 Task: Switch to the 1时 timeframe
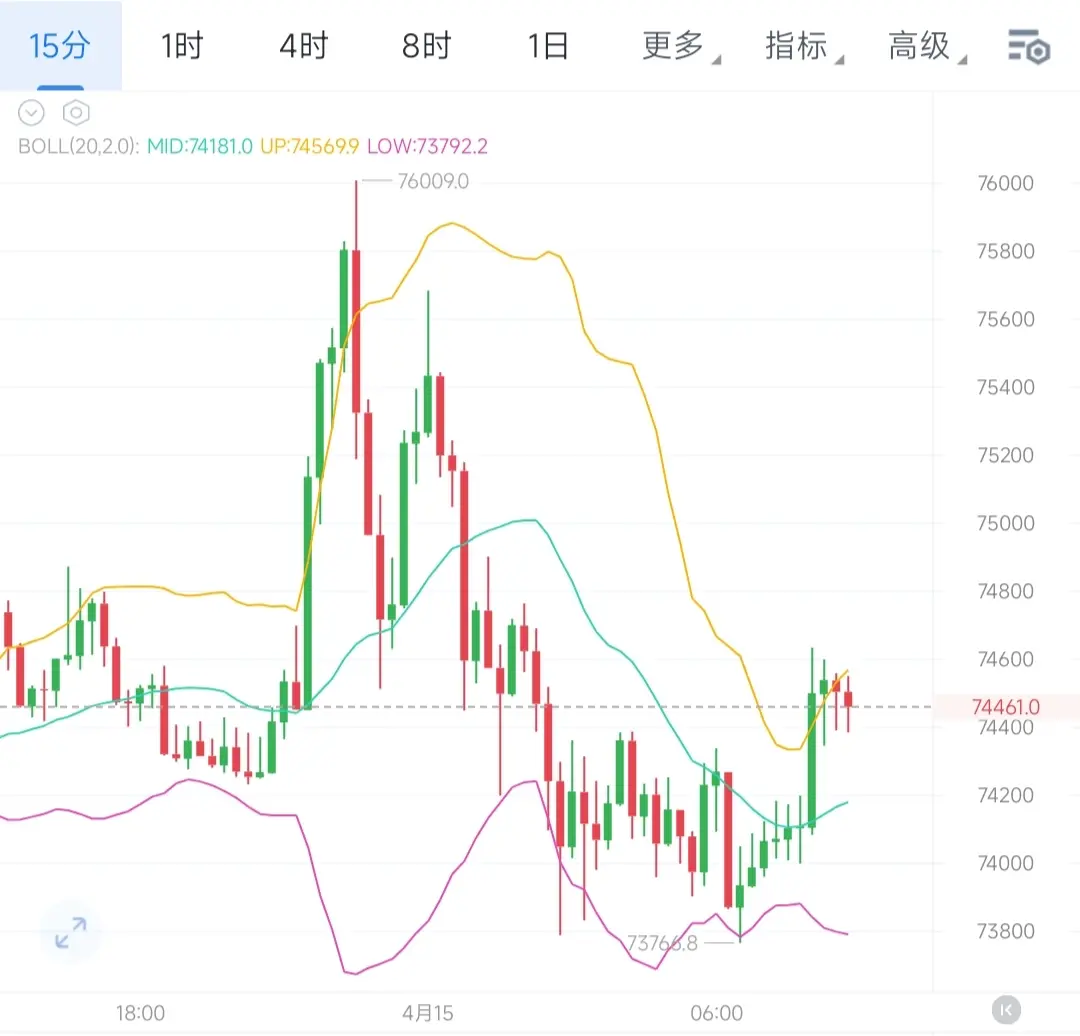tap(182, 46)
